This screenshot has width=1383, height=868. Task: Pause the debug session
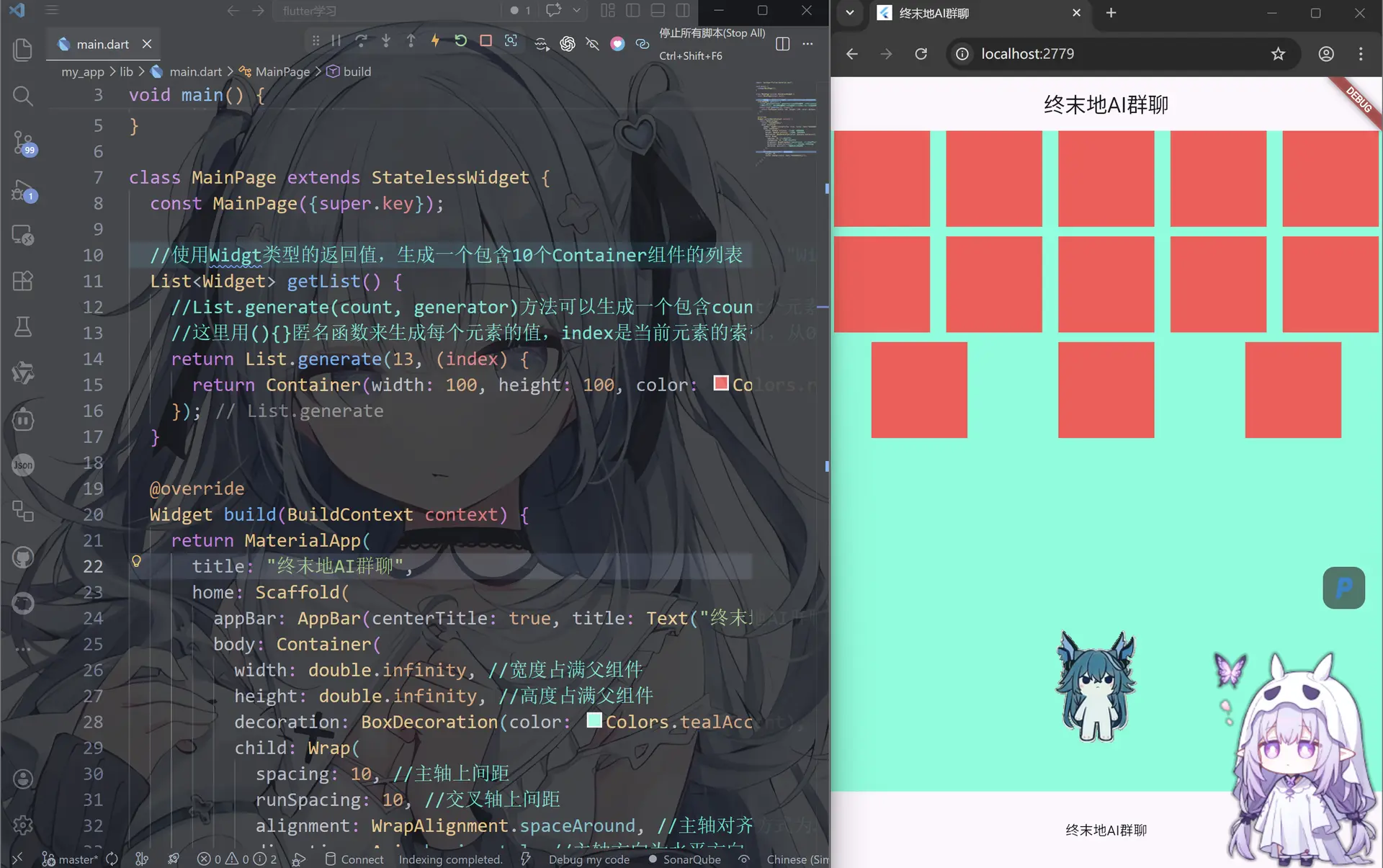(336, 41)
